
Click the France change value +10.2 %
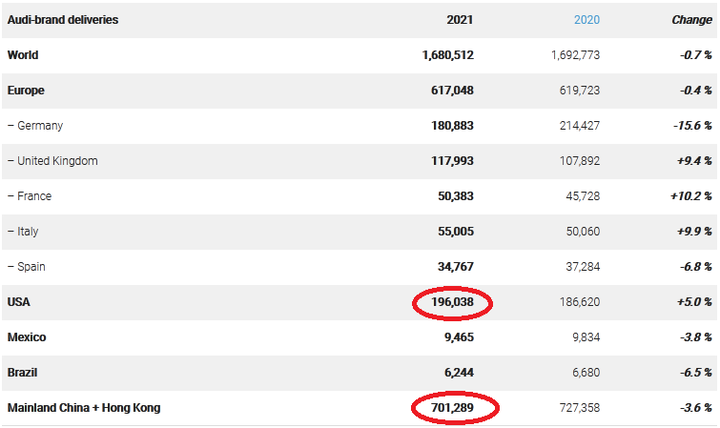691,196
